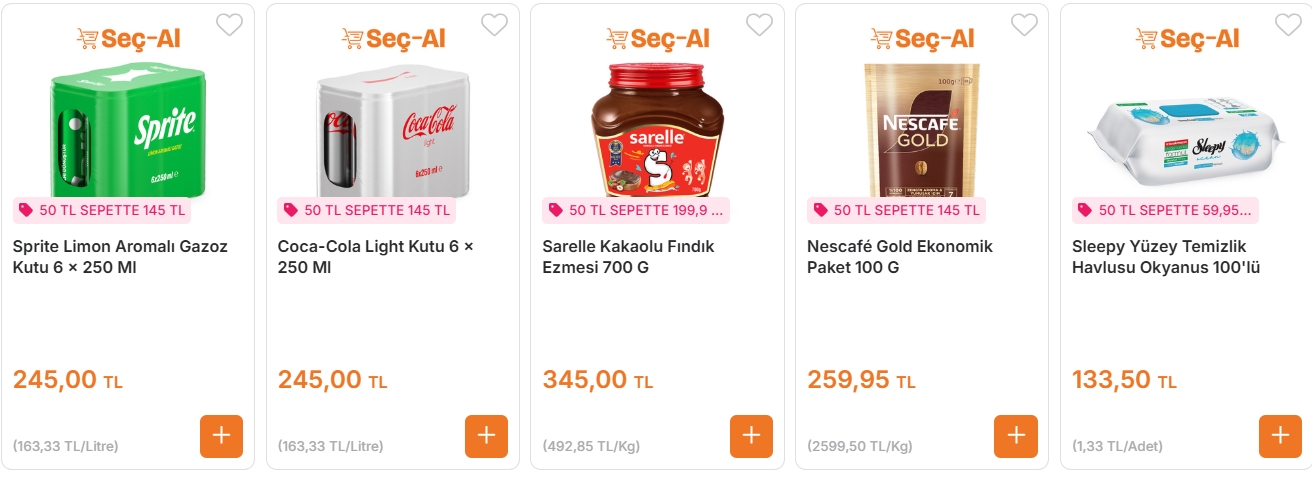The height and width of the screenshot is (477, 1312).
Task: Add Coca-Cola Light 6-pack to cart
Action: 486,436
